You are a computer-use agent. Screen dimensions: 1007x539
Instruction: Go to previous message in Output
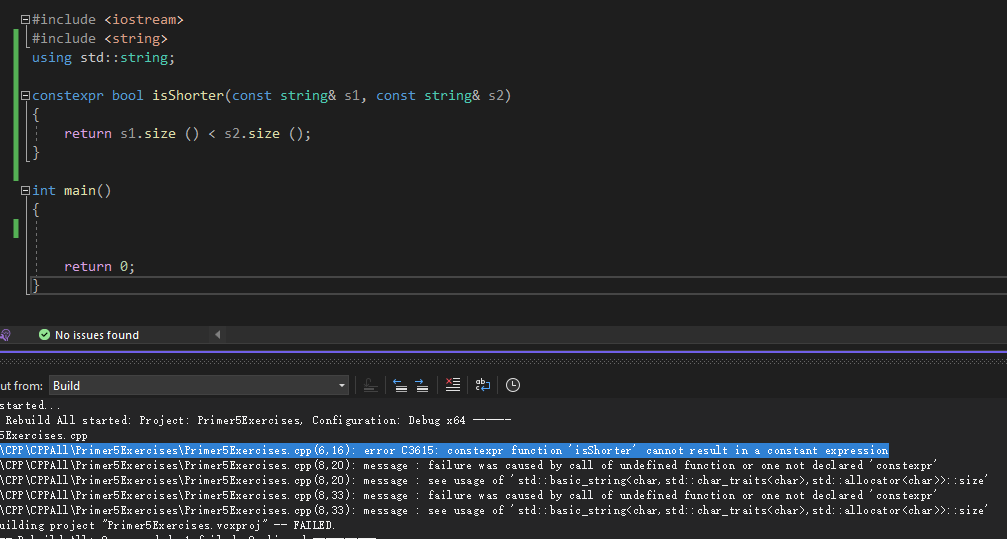coord(400,385)
